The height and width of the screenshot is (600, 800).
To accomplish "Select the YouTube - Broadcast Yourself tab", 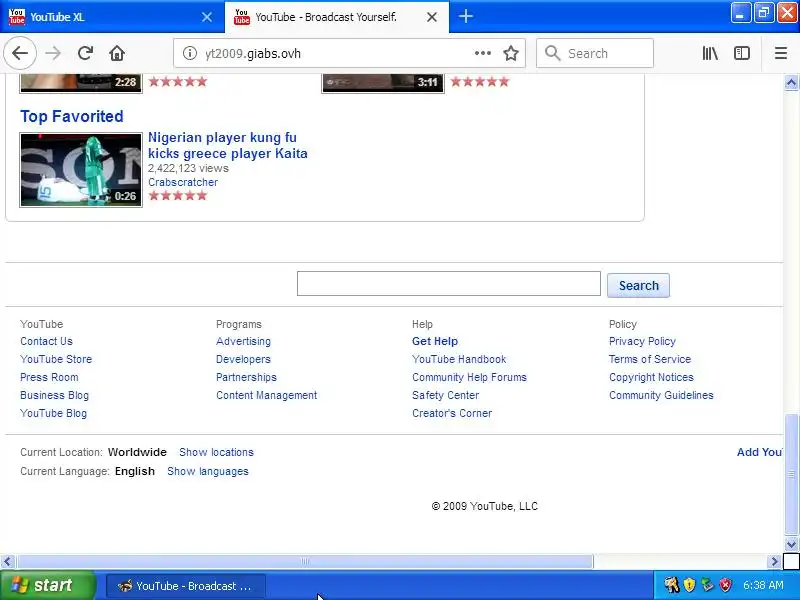I will 337,17.
